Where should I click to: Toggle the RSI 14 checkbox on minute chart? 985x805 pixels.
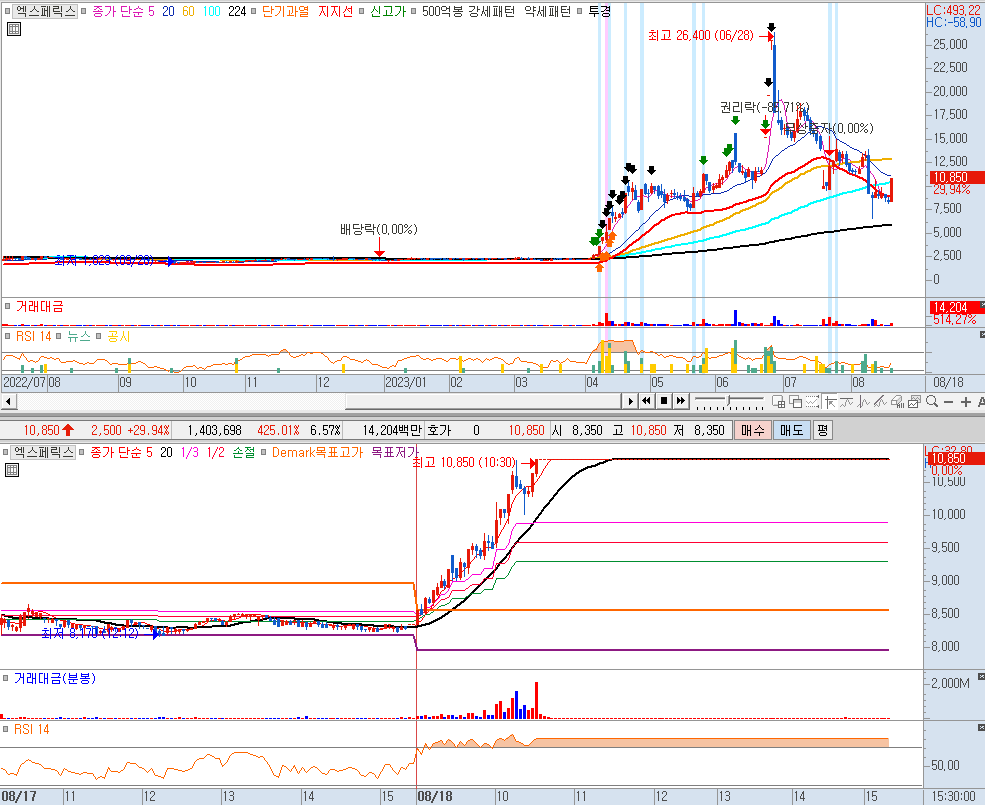(6, 730)
